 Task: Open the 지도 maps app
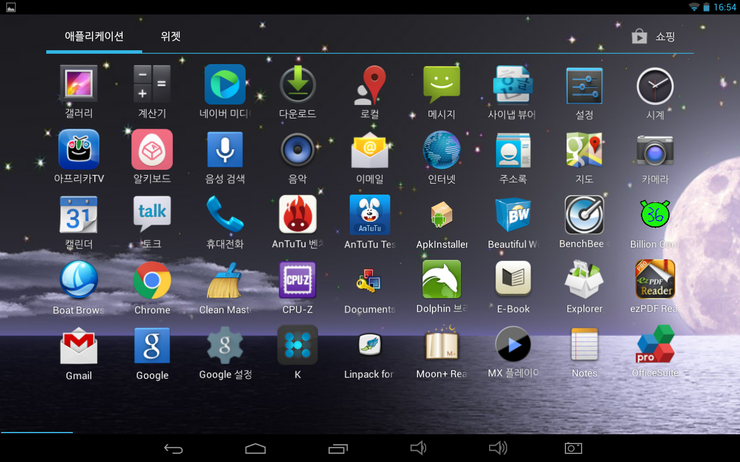[584, 150]
